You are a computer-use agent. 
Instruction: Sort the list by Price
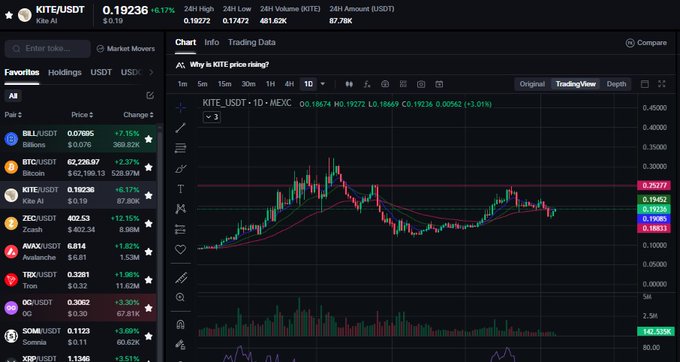click(82, 115)
